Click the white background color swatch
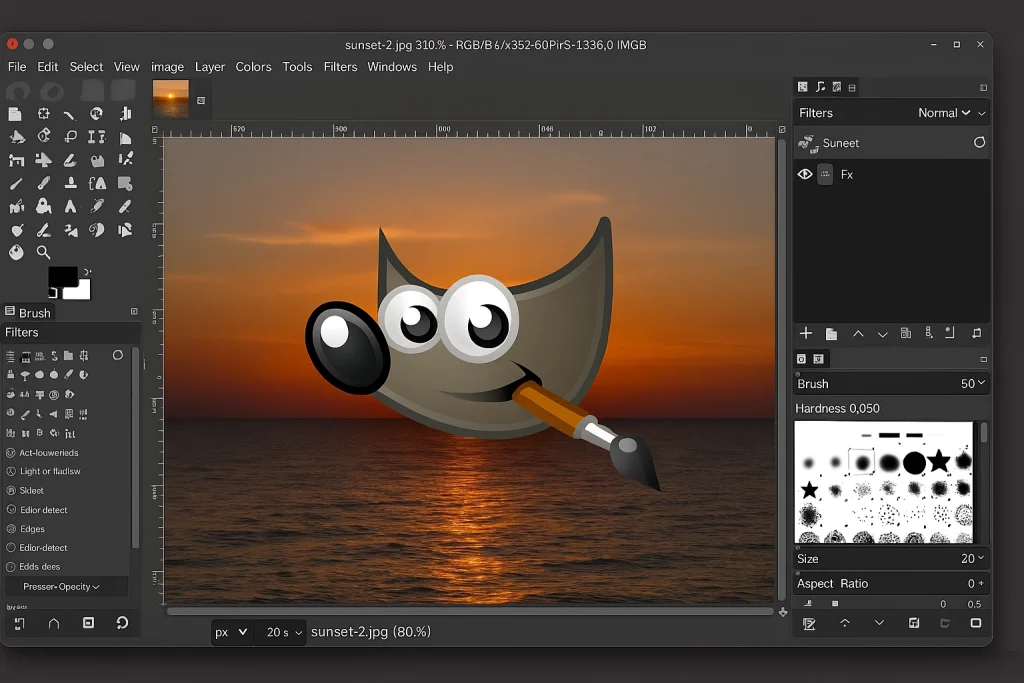The width and height of the screenshot is (1024, 683). (80, 290)
